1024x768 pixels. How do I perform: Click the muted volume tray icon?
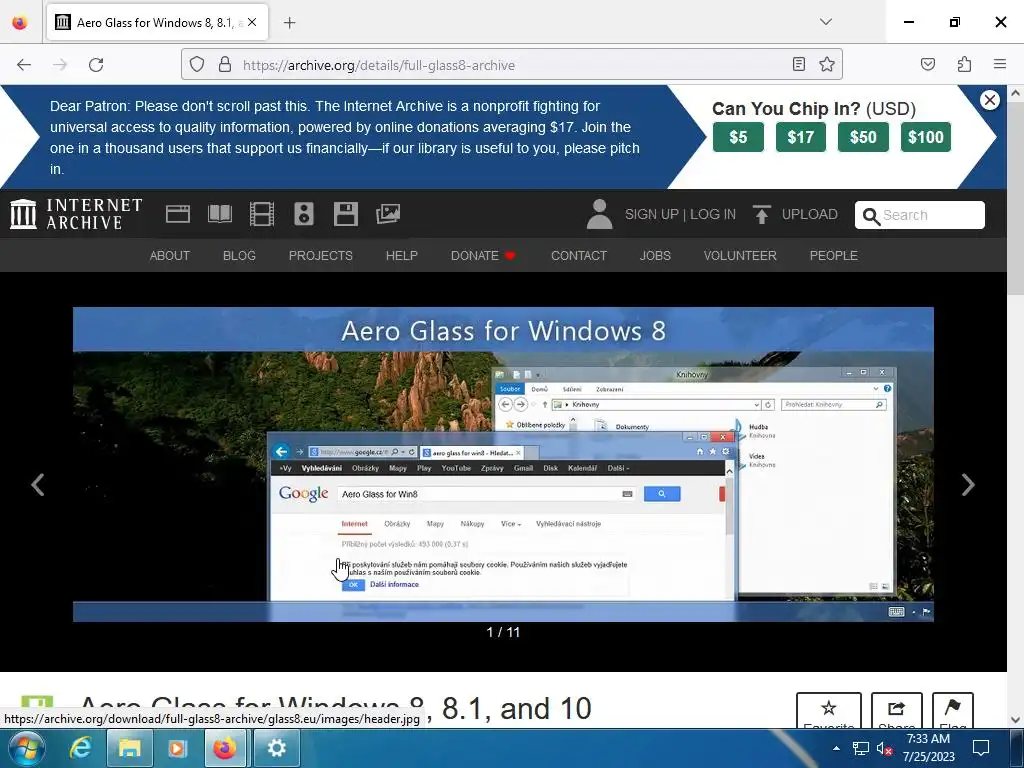pos(884,748)
